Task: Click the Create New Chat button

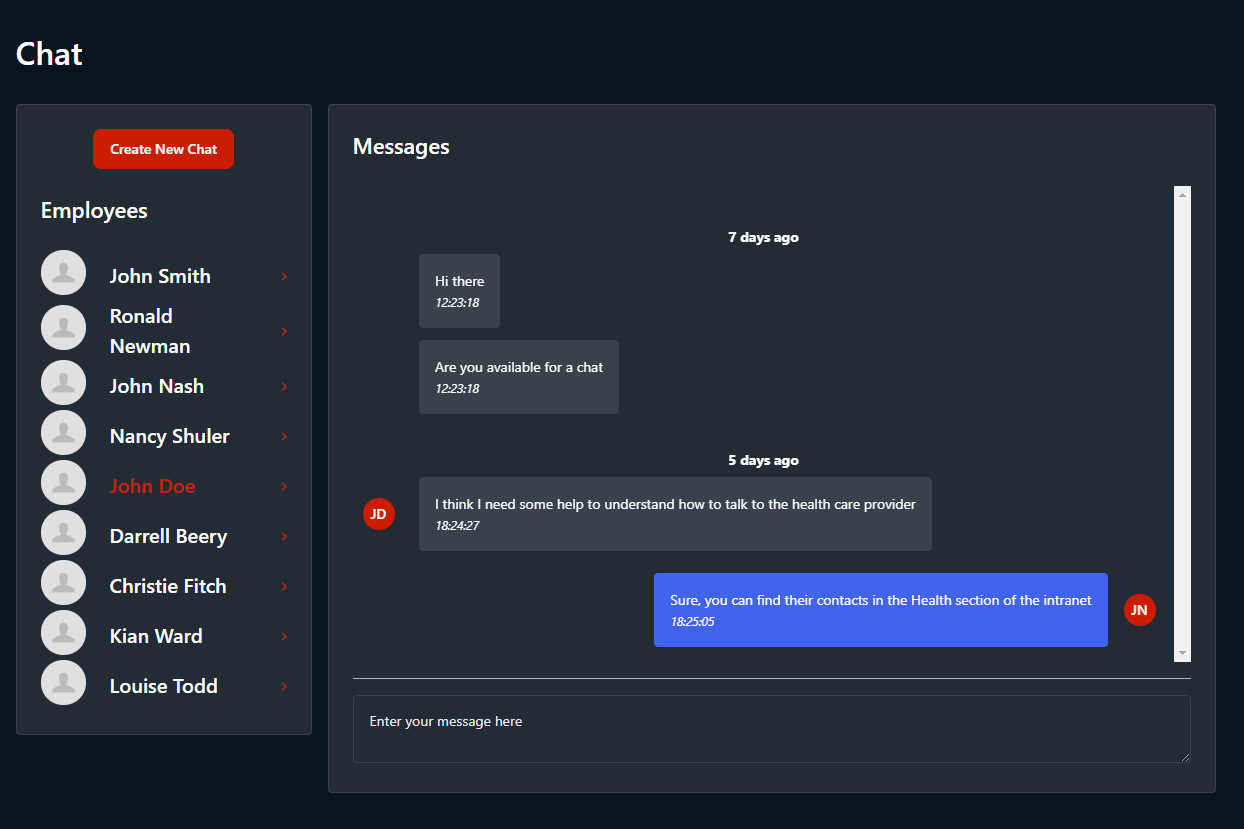Action: (x=163, y=148)
